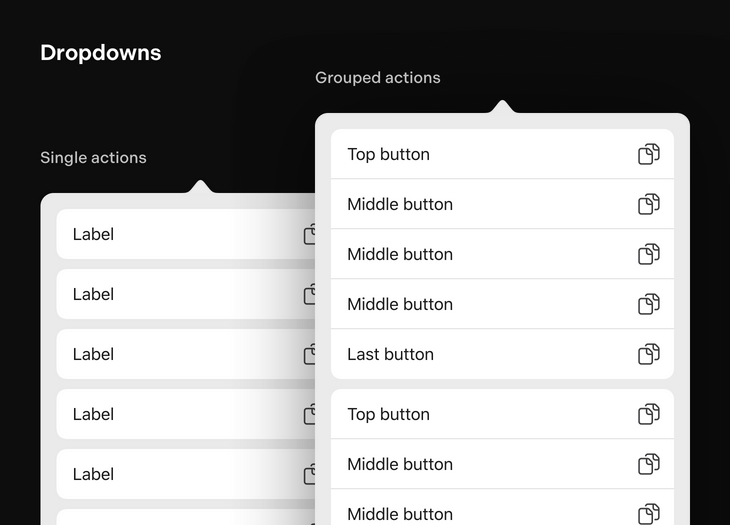Click the copy icon on the second group's first Middle button
Viewport: 730px width, 525px height.
[x=648, y=464]
